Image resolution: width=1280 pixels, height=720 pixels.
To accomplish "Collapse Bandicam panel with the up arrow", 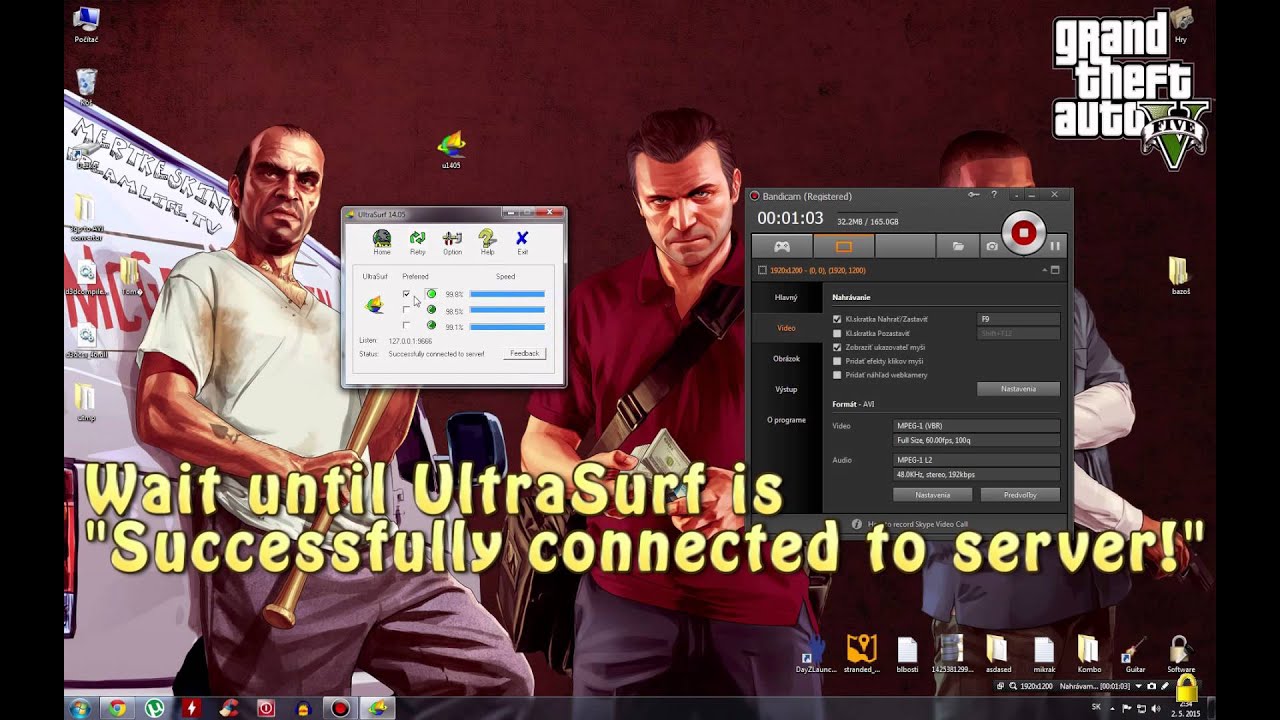I will click(1043, 270).
